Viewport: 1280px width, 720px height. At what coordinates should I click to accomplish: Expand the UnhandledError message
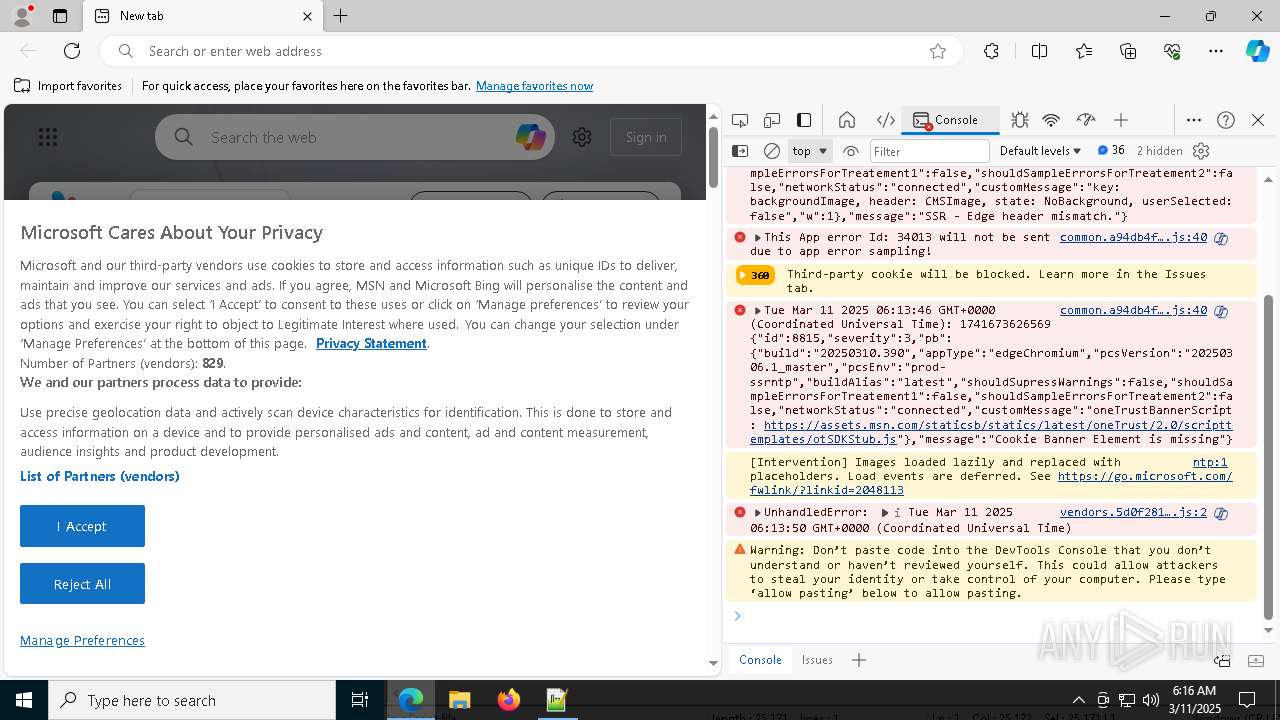coord(757,513)
